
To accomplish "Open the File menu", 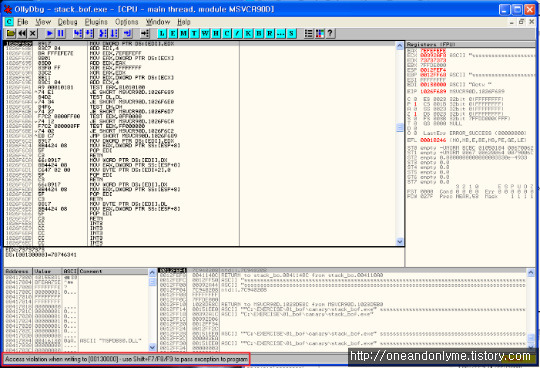I will point(23,22).
